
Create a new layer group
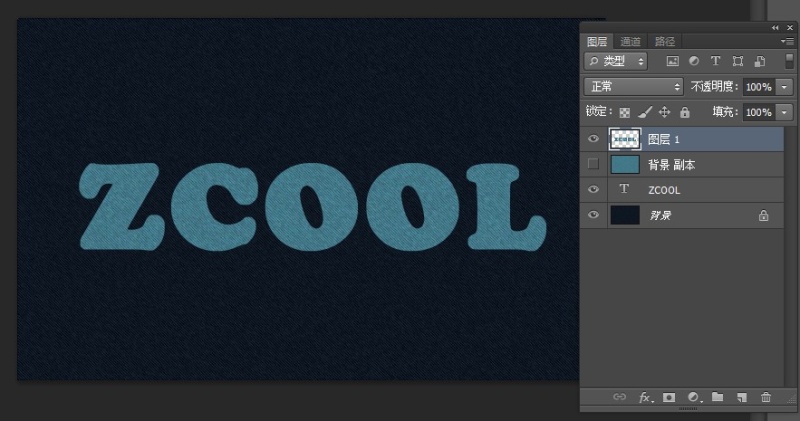717,397
